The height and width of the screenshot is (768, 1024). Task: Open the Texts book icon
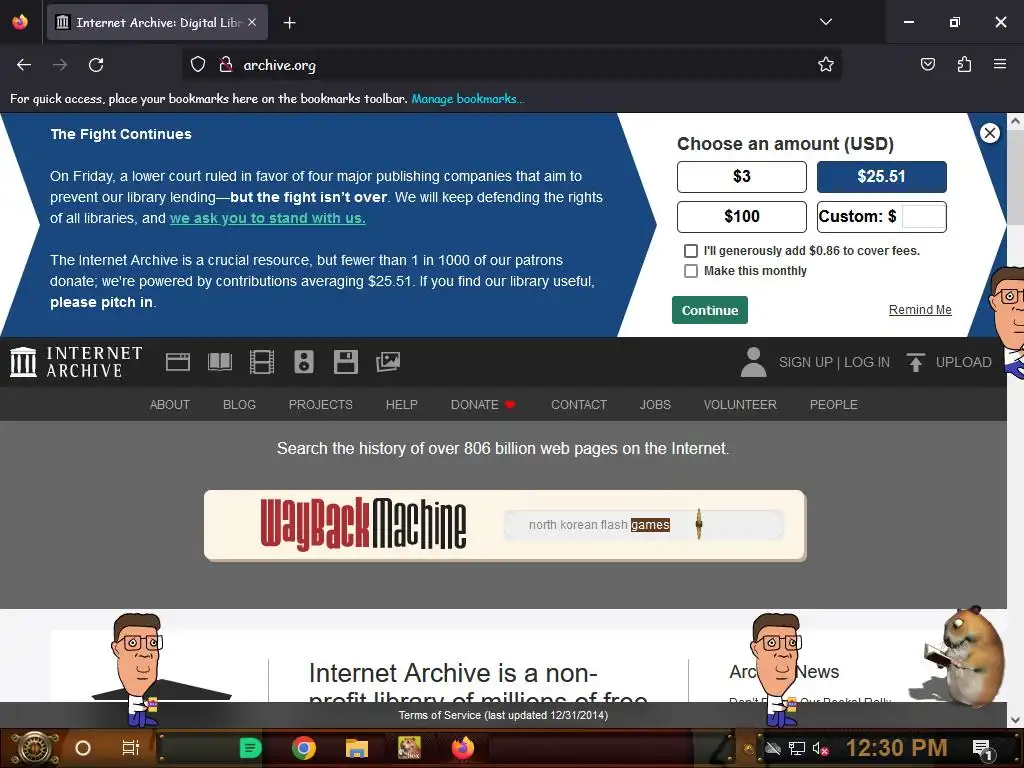(x=220, y=362)
